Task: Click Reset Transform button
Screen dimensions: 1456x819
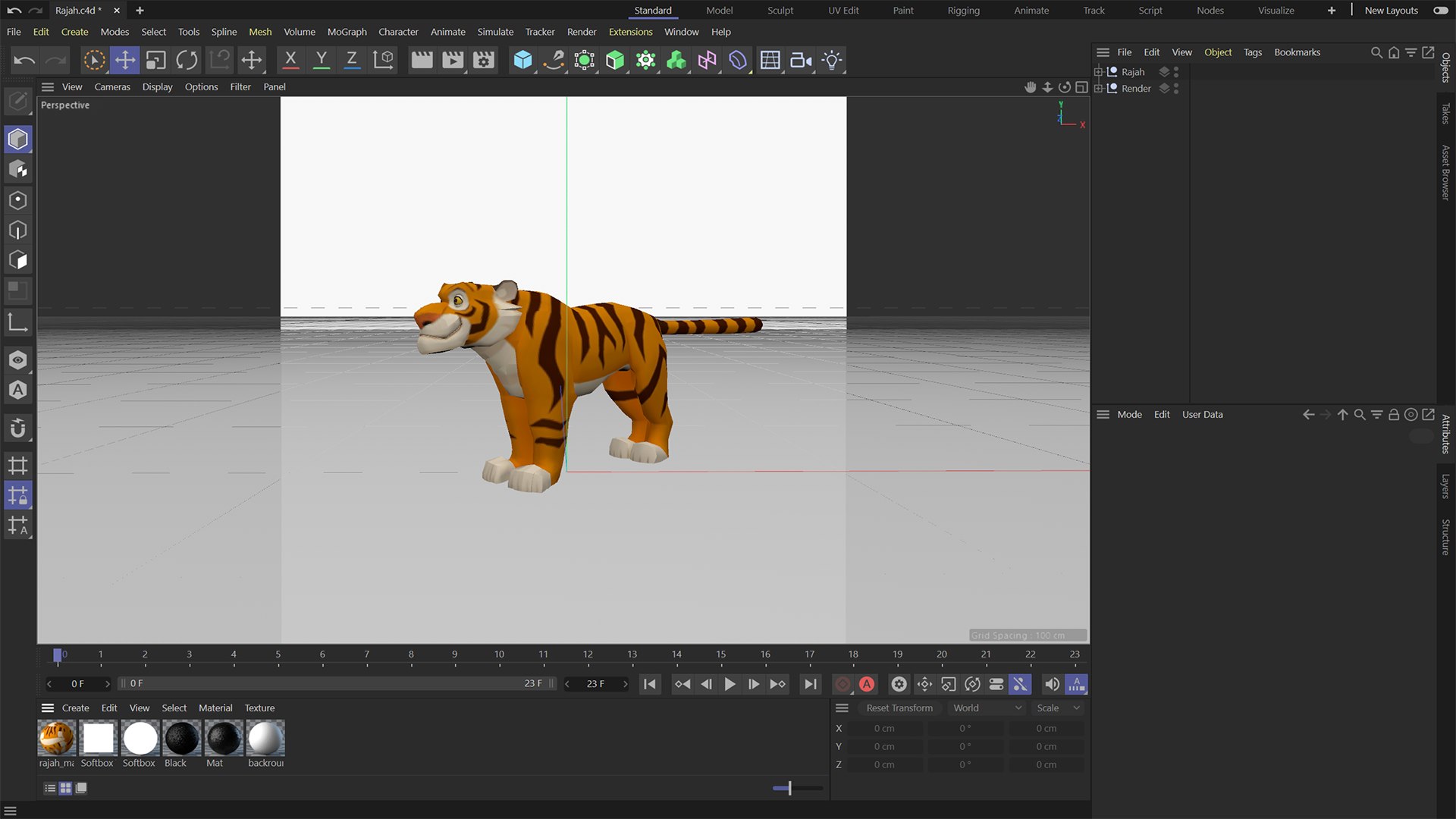Action: tap(899, 708)
